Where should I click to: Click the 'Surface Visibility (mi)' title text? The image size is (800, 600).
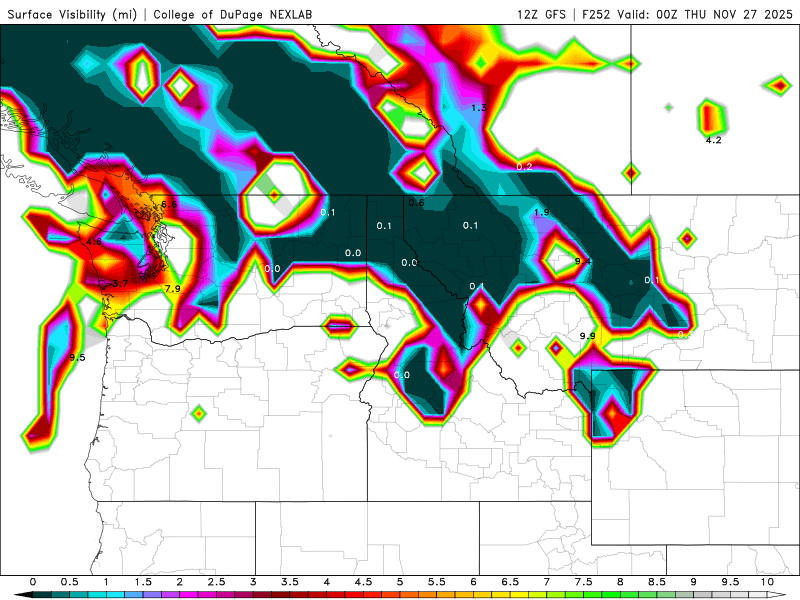point(72,15)
